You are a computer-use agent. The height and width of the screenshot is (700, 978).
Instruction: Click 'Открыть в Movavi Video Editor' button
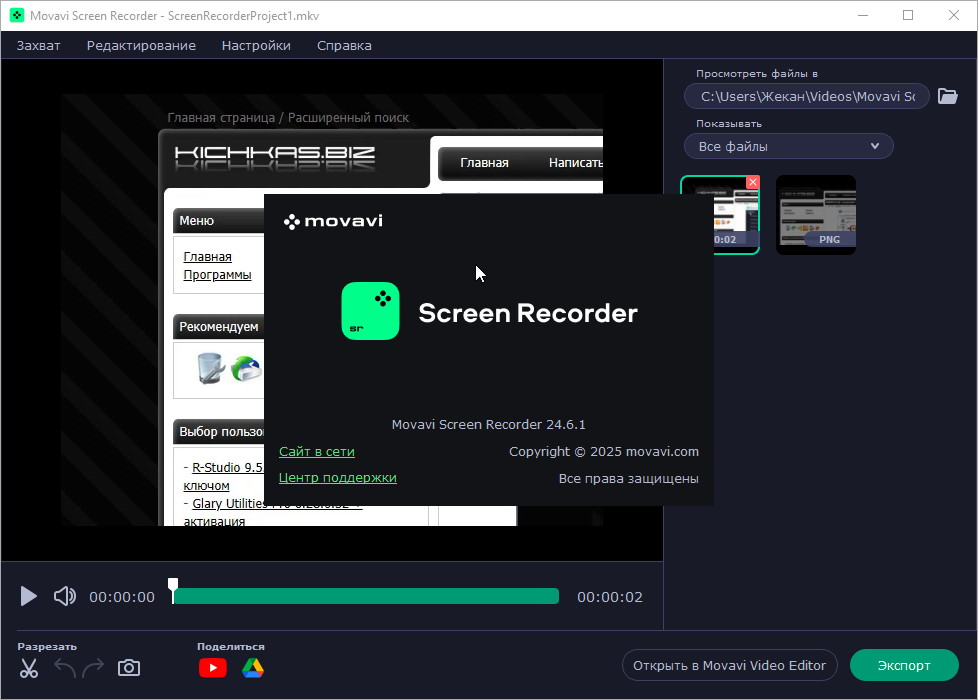pyautogui.click(x=729, y=665)
